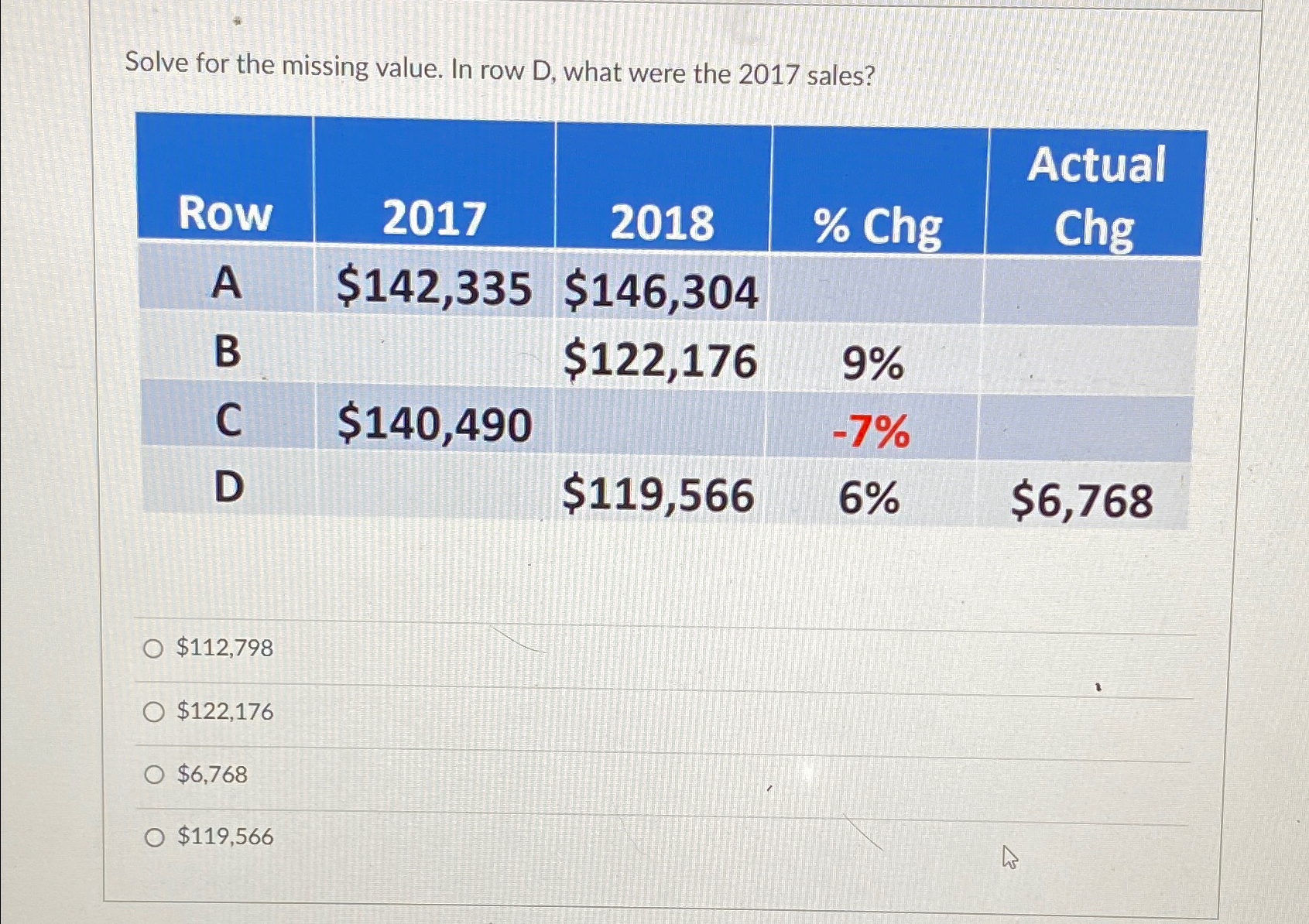Select the $112,798 radio button
Viewport: 1309px width, 924px height.
(x=155, y=650)
